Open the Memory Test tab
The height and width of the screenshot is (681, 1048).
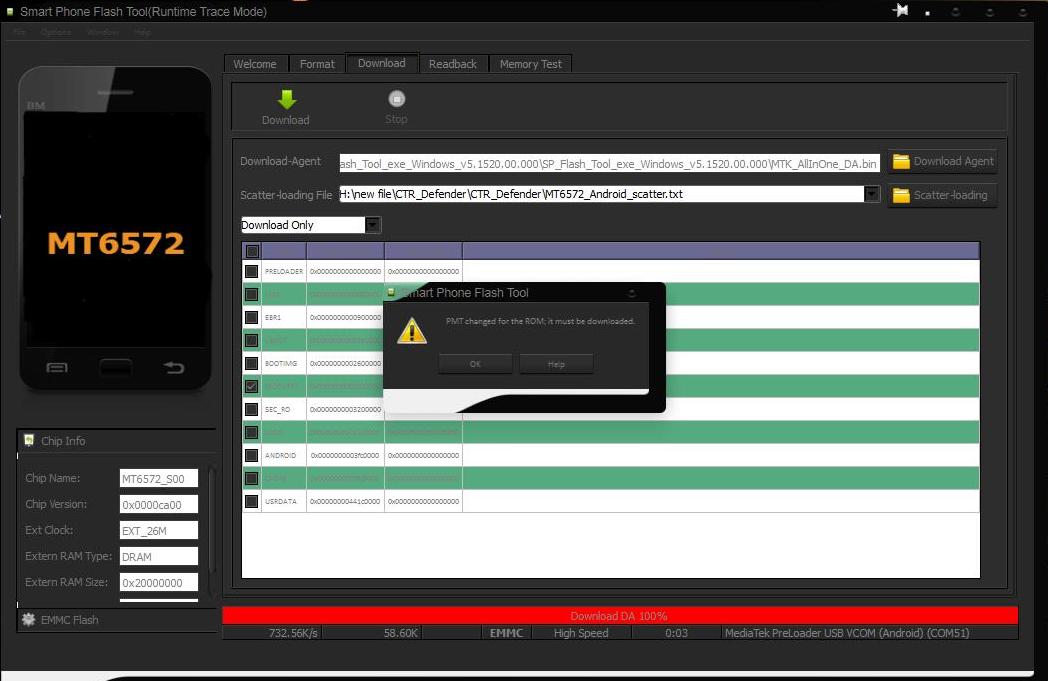pyautogui.click(x=530, y=64)
